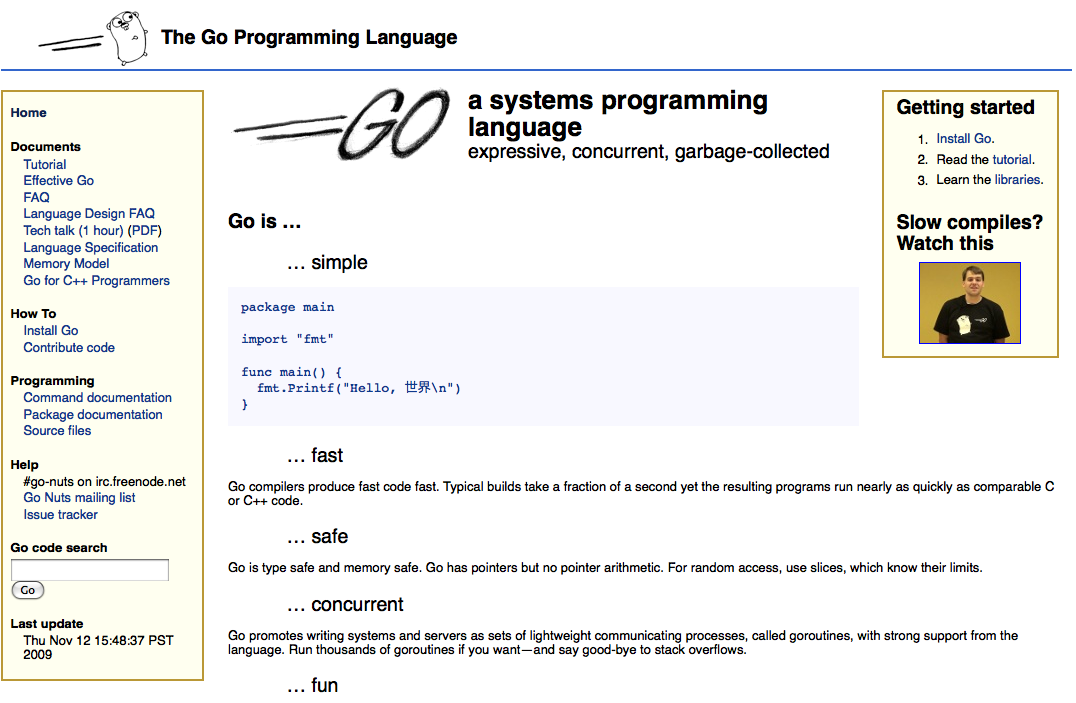Browse the Source files link
Viewport: 1076px width, 703px height.
tap(57, 430)
